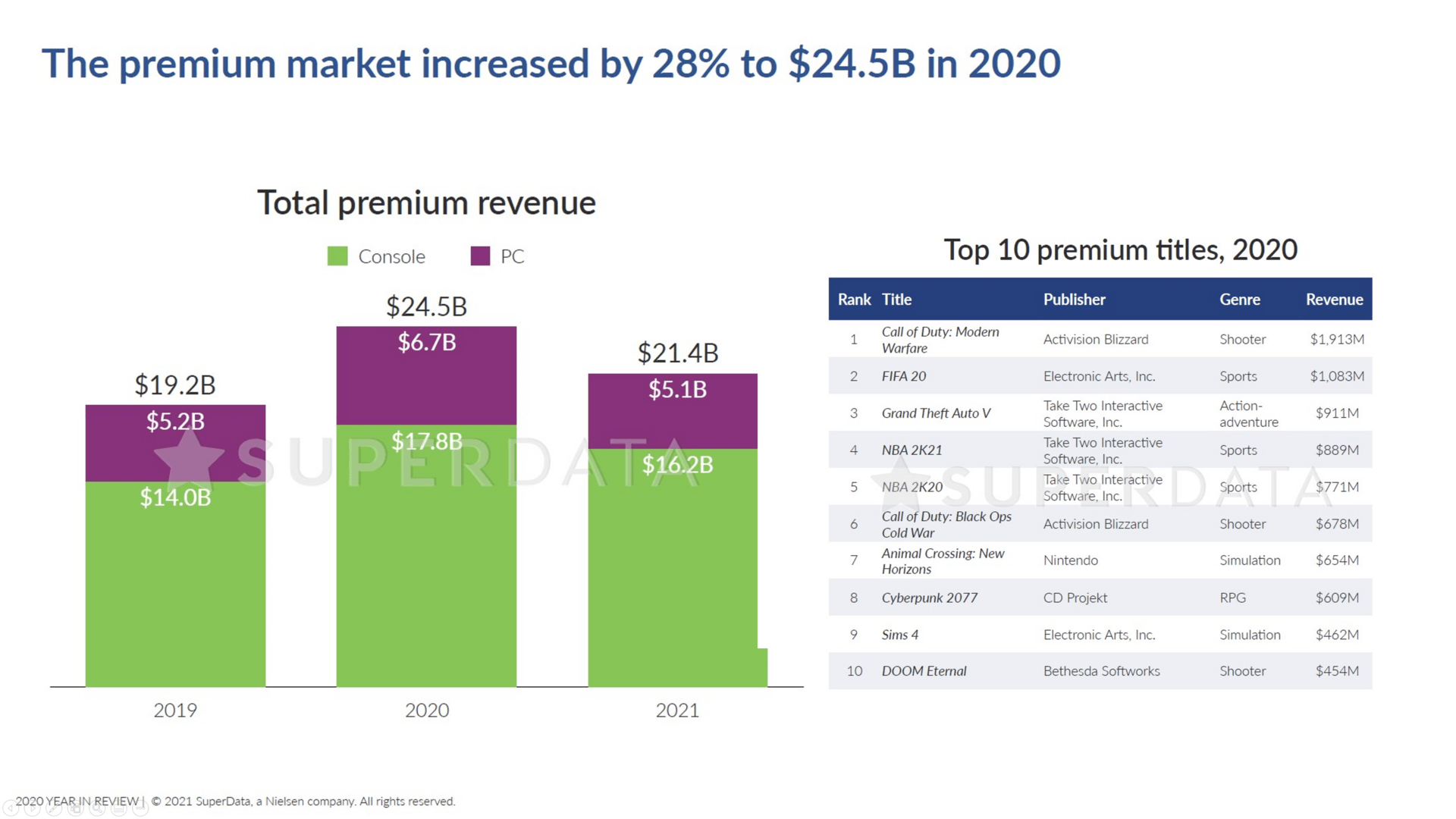
Task: Click the Genre column header
Action: click(x=1239, y=300)
